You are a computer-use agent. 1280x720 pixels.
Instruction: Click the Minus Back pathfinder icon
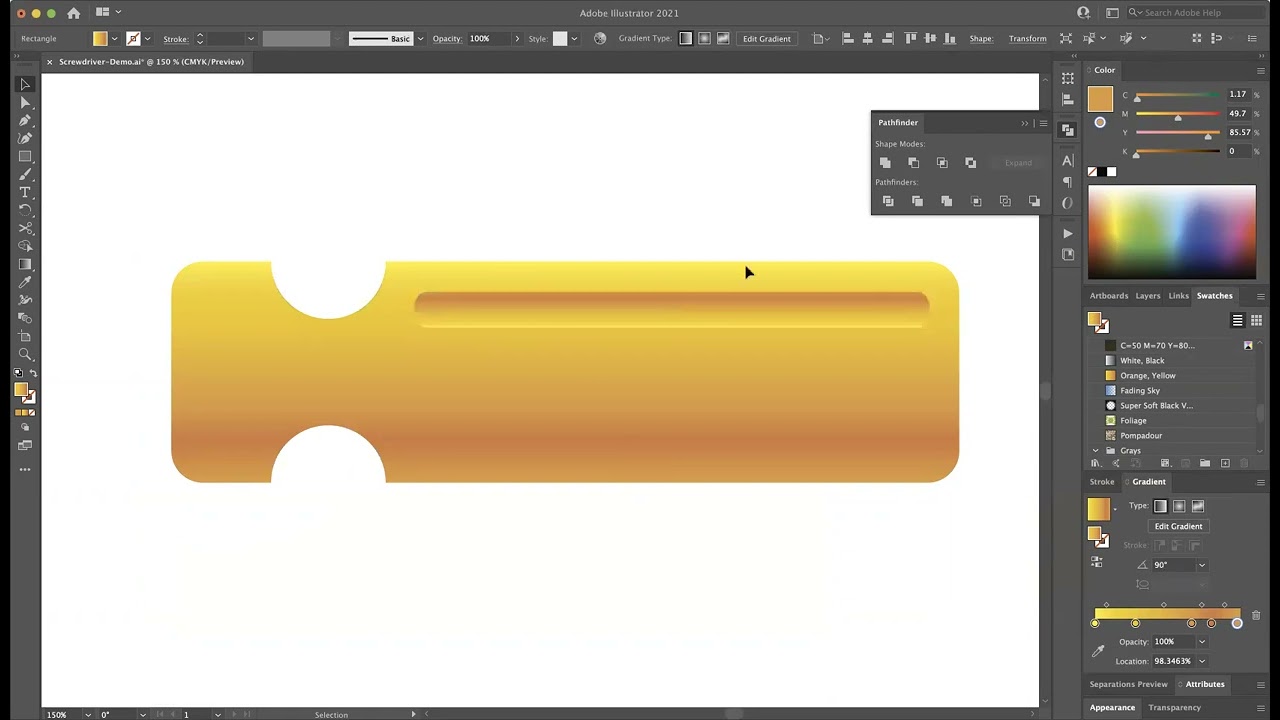[1034, 201]
